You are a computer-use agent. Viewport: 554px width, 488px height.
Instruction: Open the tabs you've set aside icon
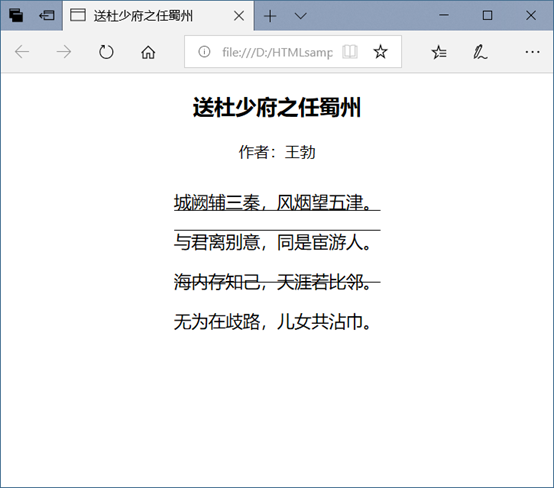[16, 16]
